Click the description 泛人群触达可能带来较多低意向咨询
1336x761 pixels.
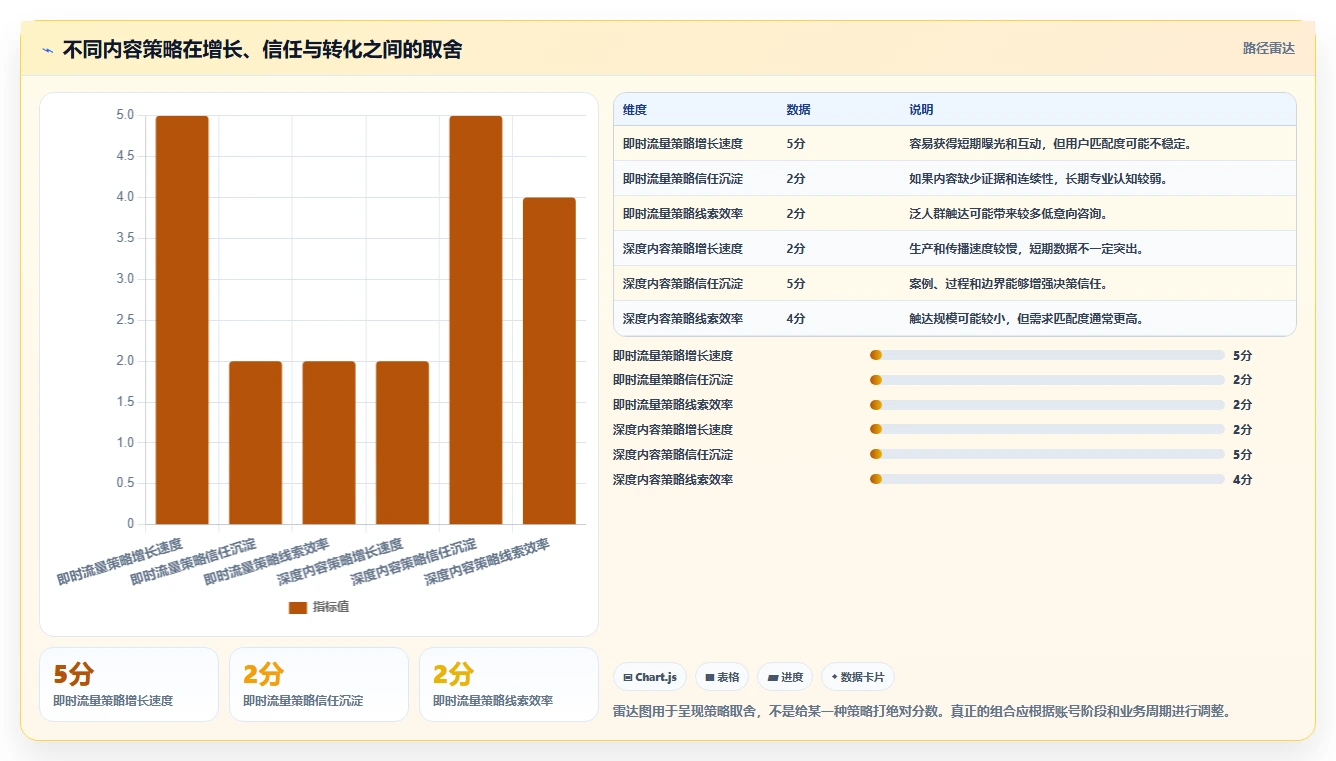(1009, 214)
